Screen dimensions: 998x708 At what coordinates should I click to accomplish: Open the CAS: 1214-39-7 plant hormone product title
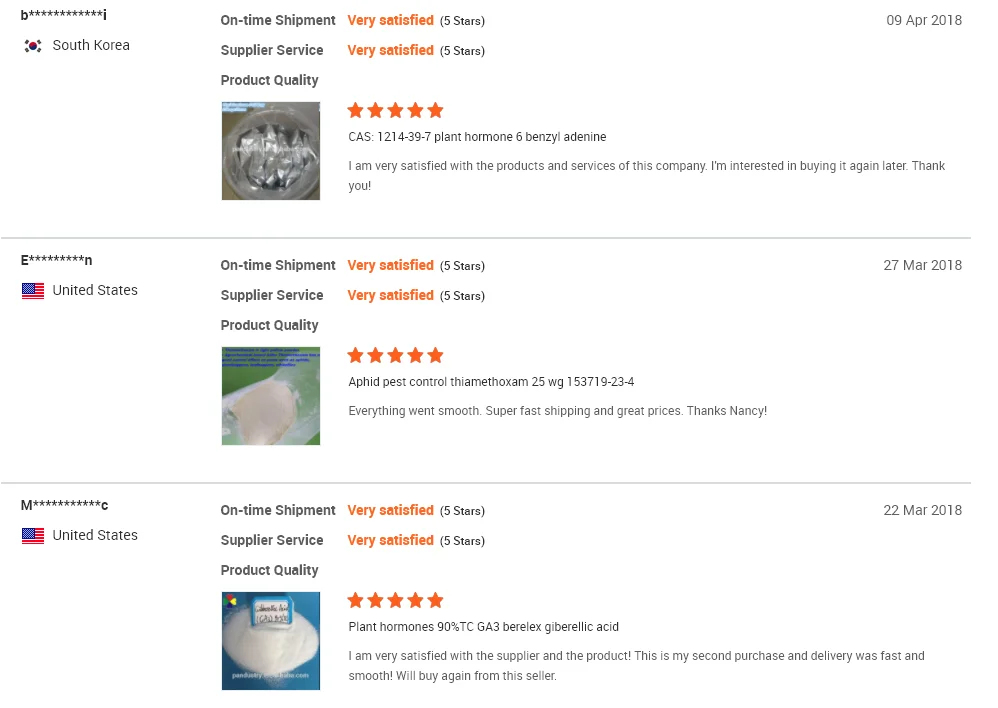(x=477, y=137)
